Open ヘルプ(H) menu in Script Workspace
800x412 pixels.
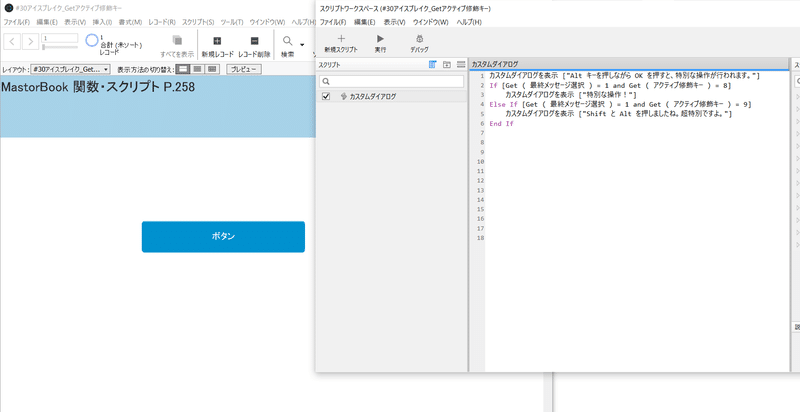coord(469,22)
